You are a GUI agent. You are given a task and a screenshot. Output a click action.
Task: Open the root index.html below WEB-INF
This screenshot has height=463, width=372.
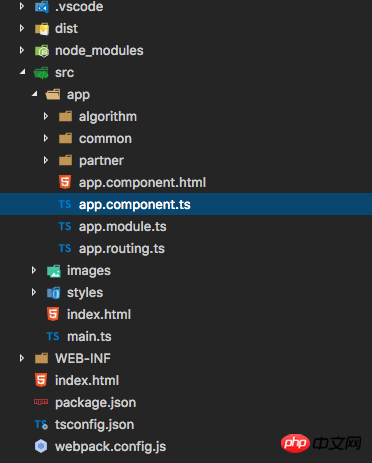click(87, 380)
